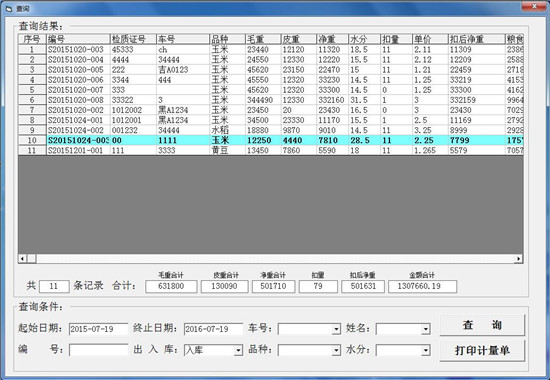
Task: Select row S20151020-004
Action: point(270,60)
